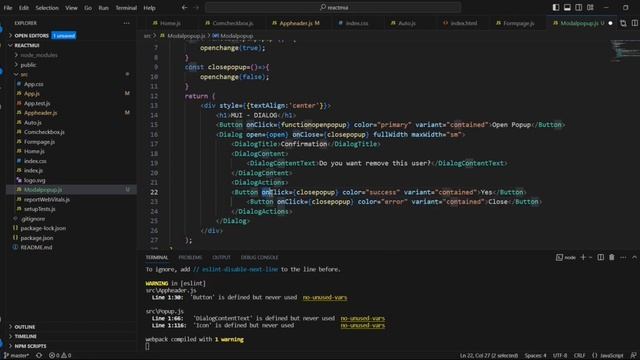Open the Edit menu

pyautogui.click(x=24, y=7)
